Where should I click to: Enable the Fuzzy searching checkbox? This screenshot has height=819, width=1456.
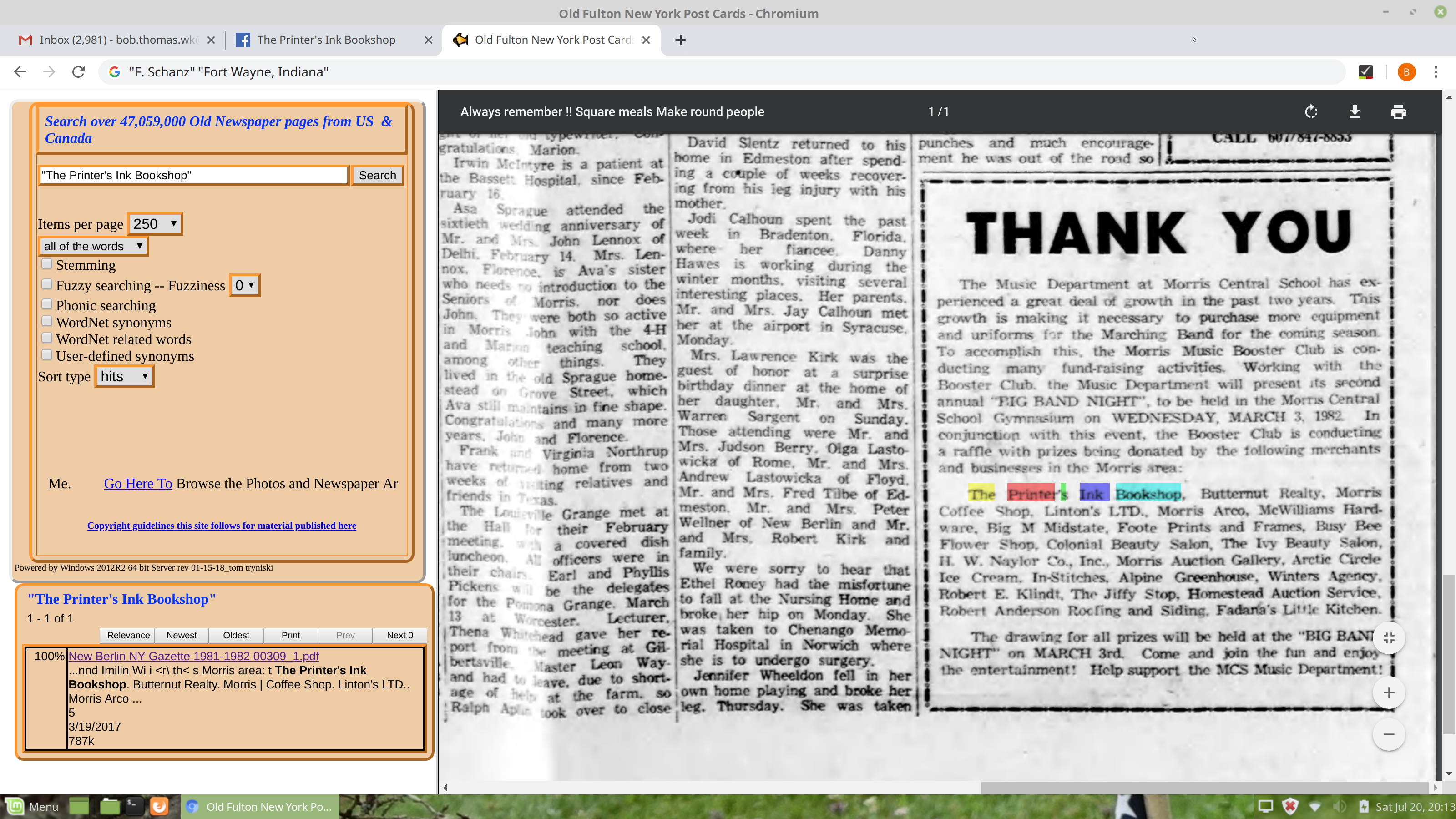point(47,284)
